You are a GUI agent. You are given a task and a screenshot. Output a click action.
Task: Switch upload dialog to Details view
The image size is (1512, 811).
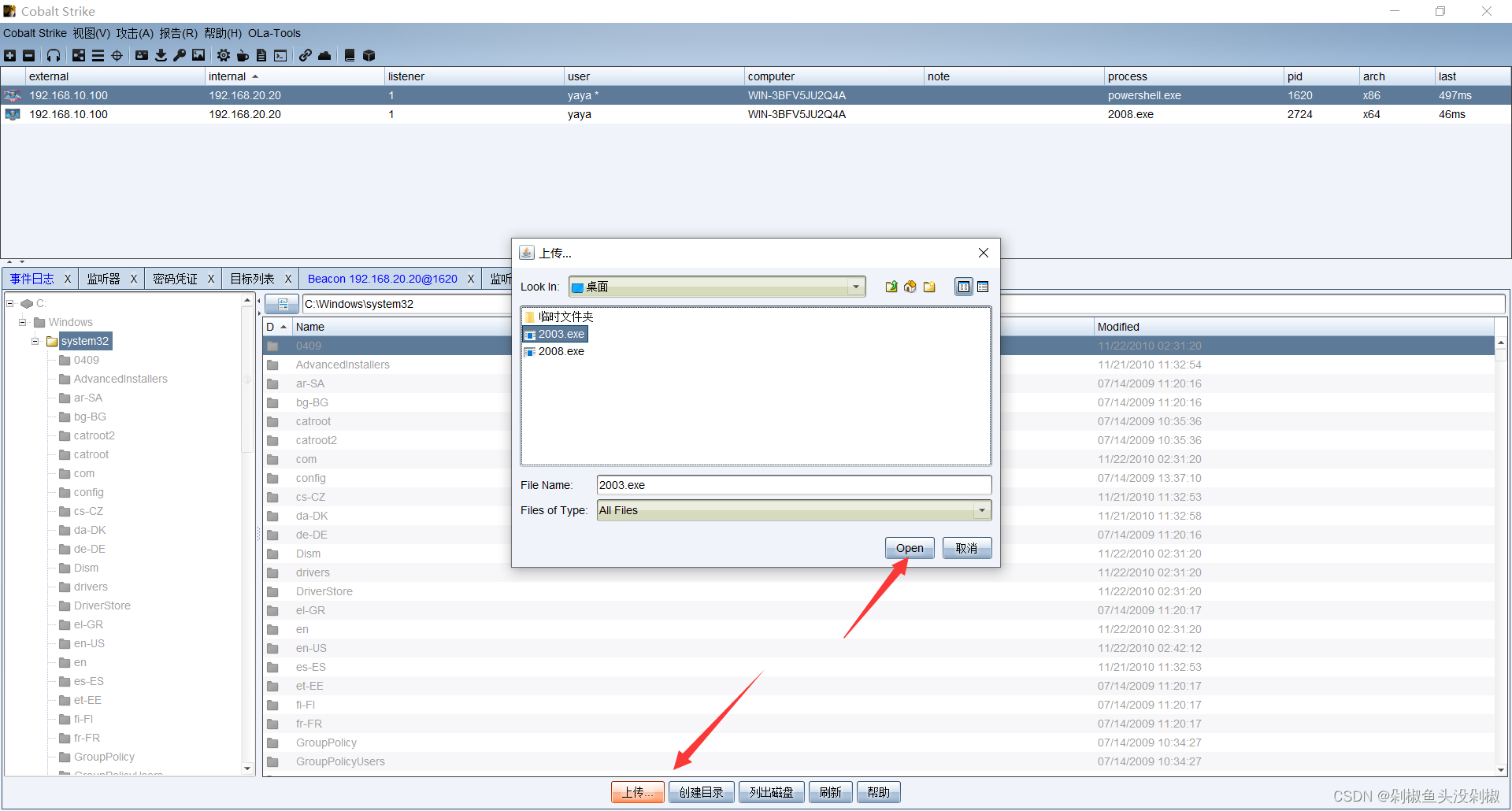coord(983,287)
